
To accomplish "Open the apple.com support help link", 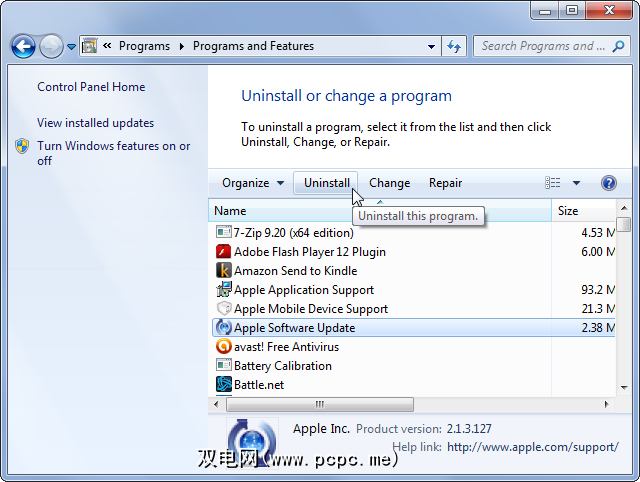I will pyautogui.click(x=533, y=447).
